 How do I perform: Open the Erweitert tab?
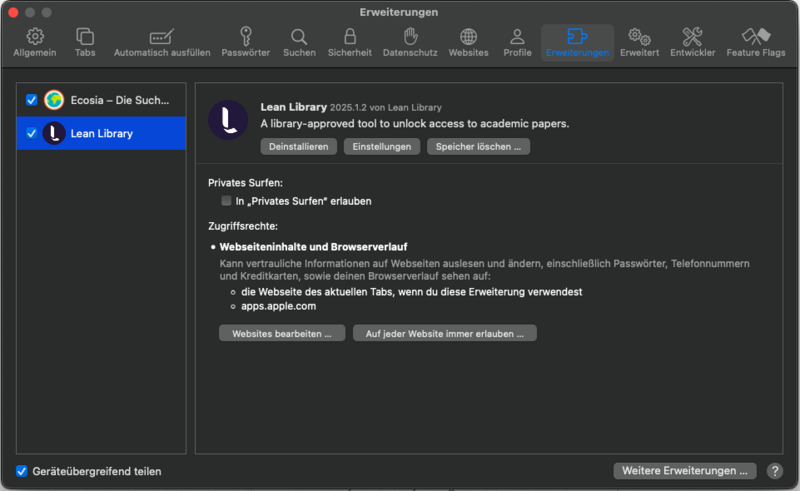[639, 42]
